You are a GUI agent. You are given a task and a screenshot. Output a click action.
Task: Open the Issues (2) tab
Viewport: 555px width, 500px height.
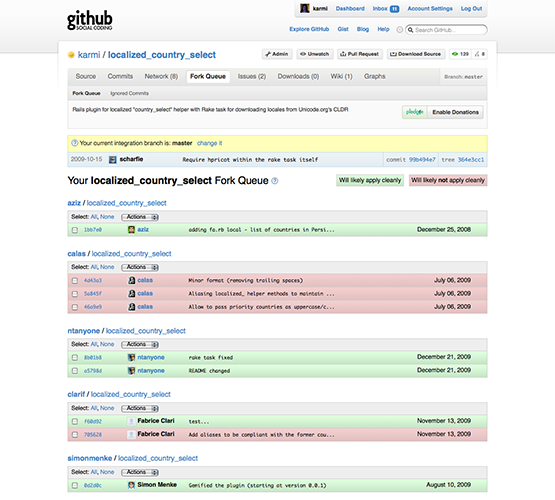(x=252, y=76)
